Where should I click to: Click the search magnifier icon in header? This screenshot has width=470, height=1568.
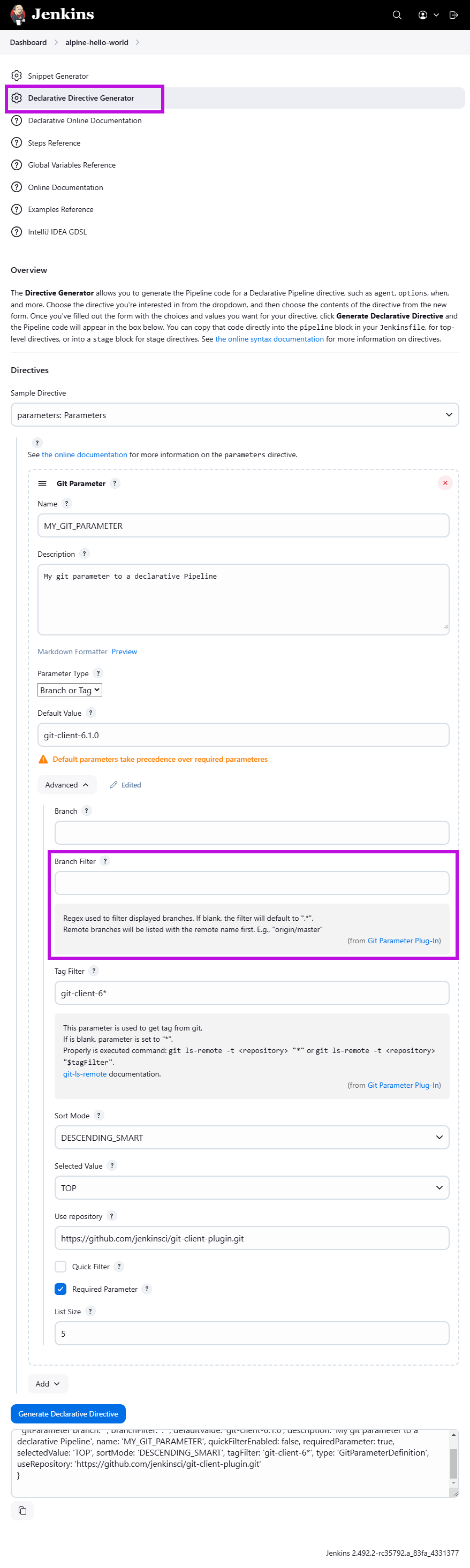coord(397,15)
